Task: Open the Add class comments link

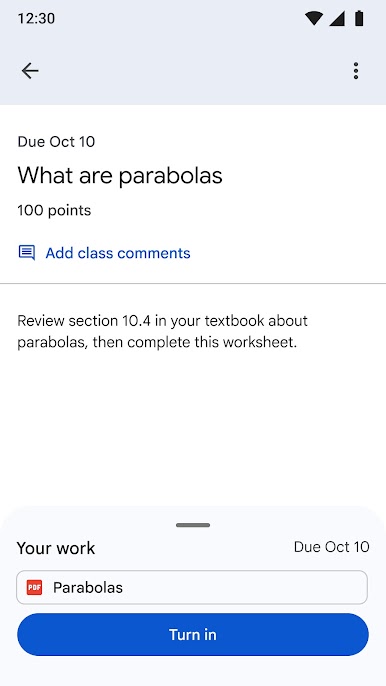Action: 118,253
